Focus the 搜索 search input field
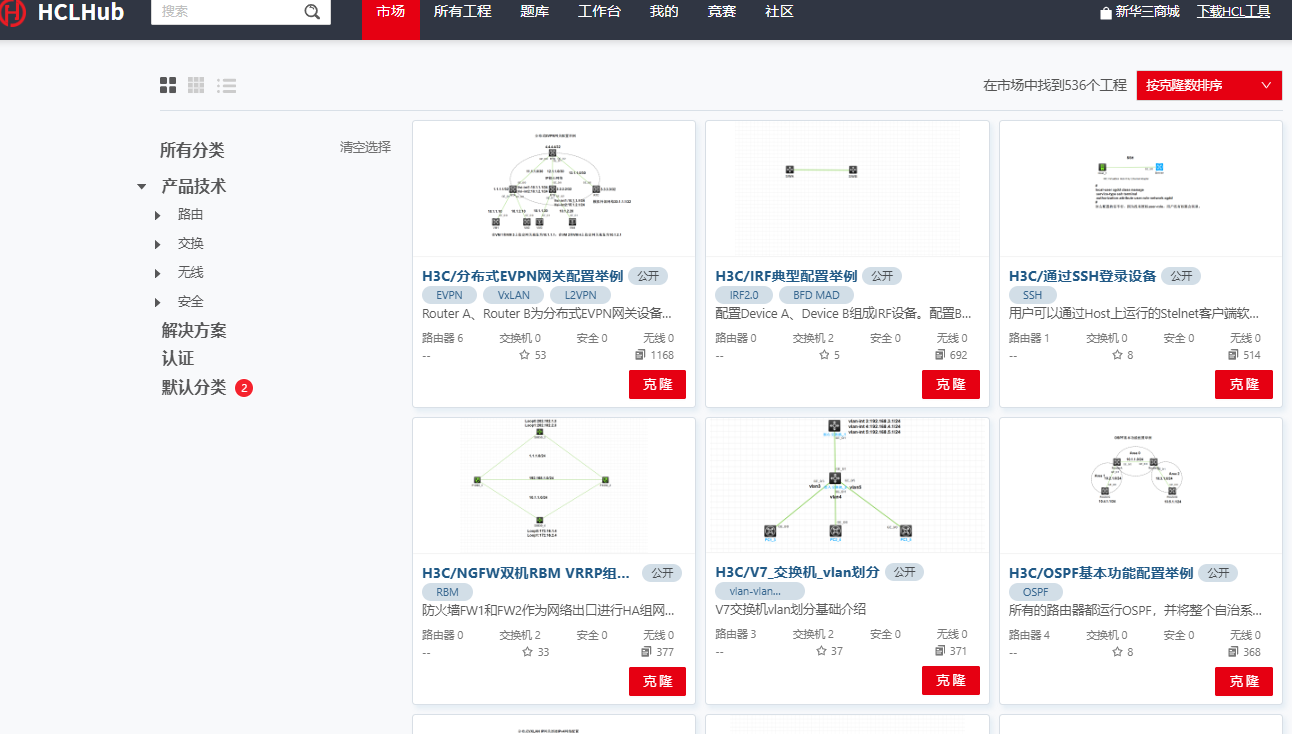 pos(228,12)
